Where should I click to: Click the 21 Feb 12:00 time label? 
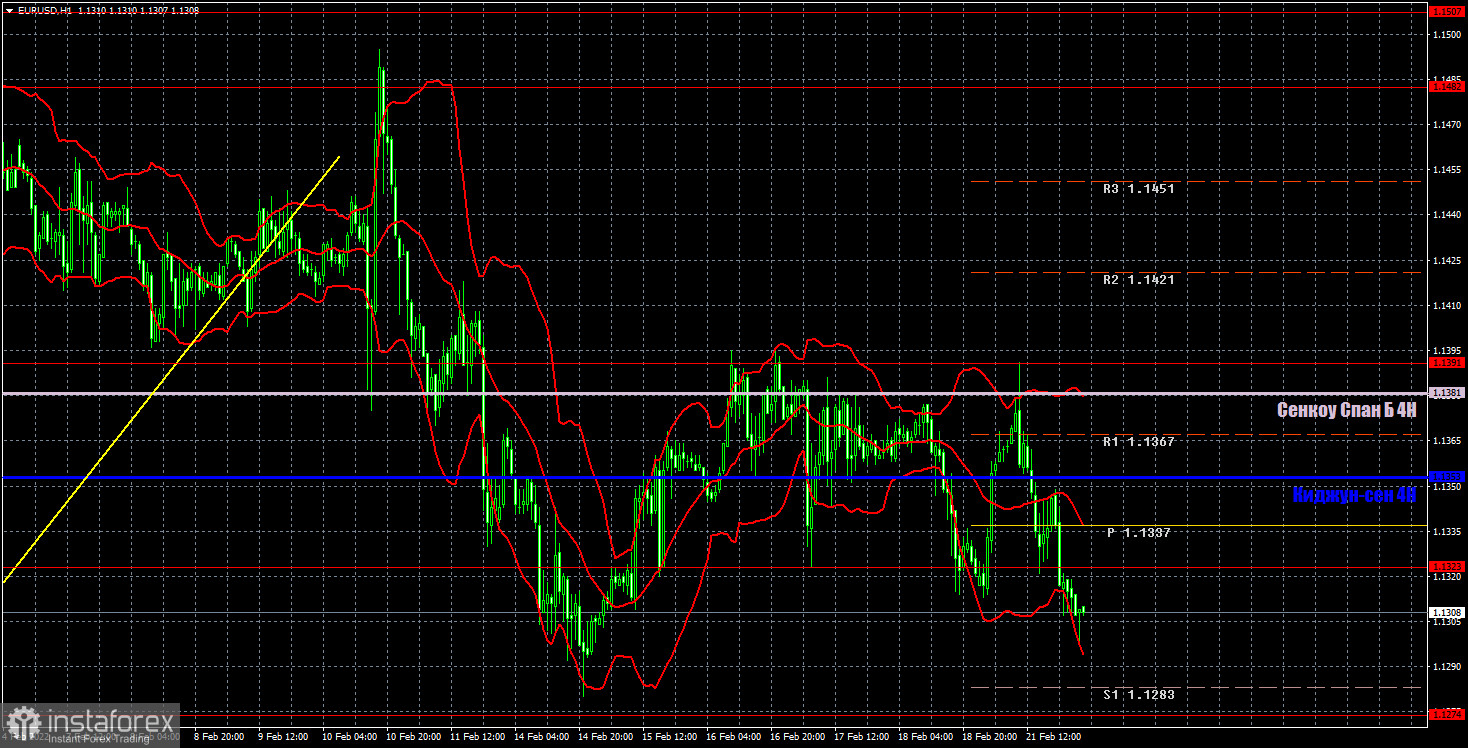pos(1053,738)
